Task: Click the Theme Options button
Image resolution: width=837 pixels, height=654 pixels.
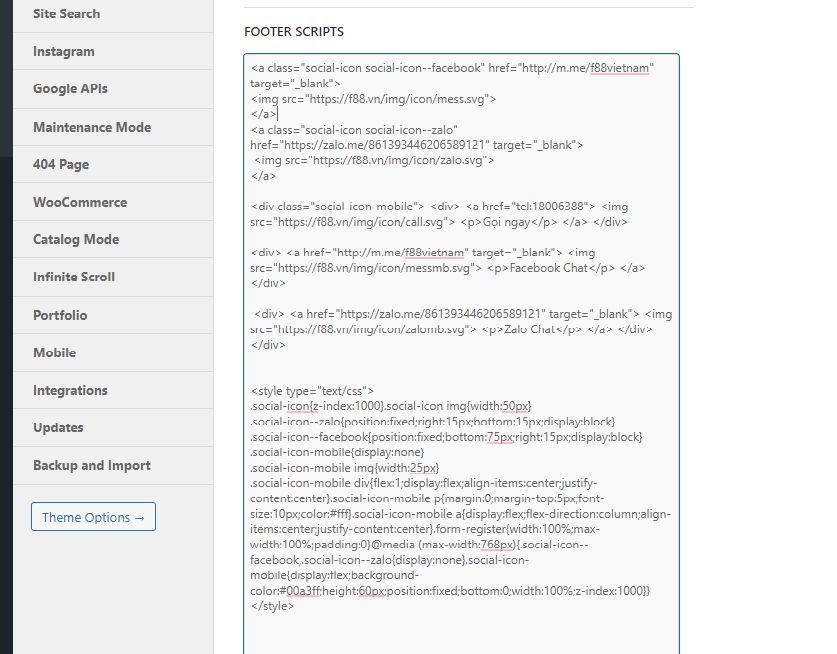Action: (x=93, y=517)
